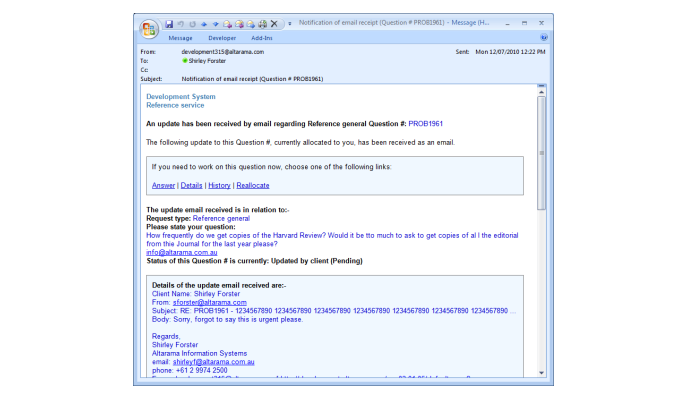Click the Delete X icon
The height and width of the screenshot is (402, 689).
[x=274, y=24]
